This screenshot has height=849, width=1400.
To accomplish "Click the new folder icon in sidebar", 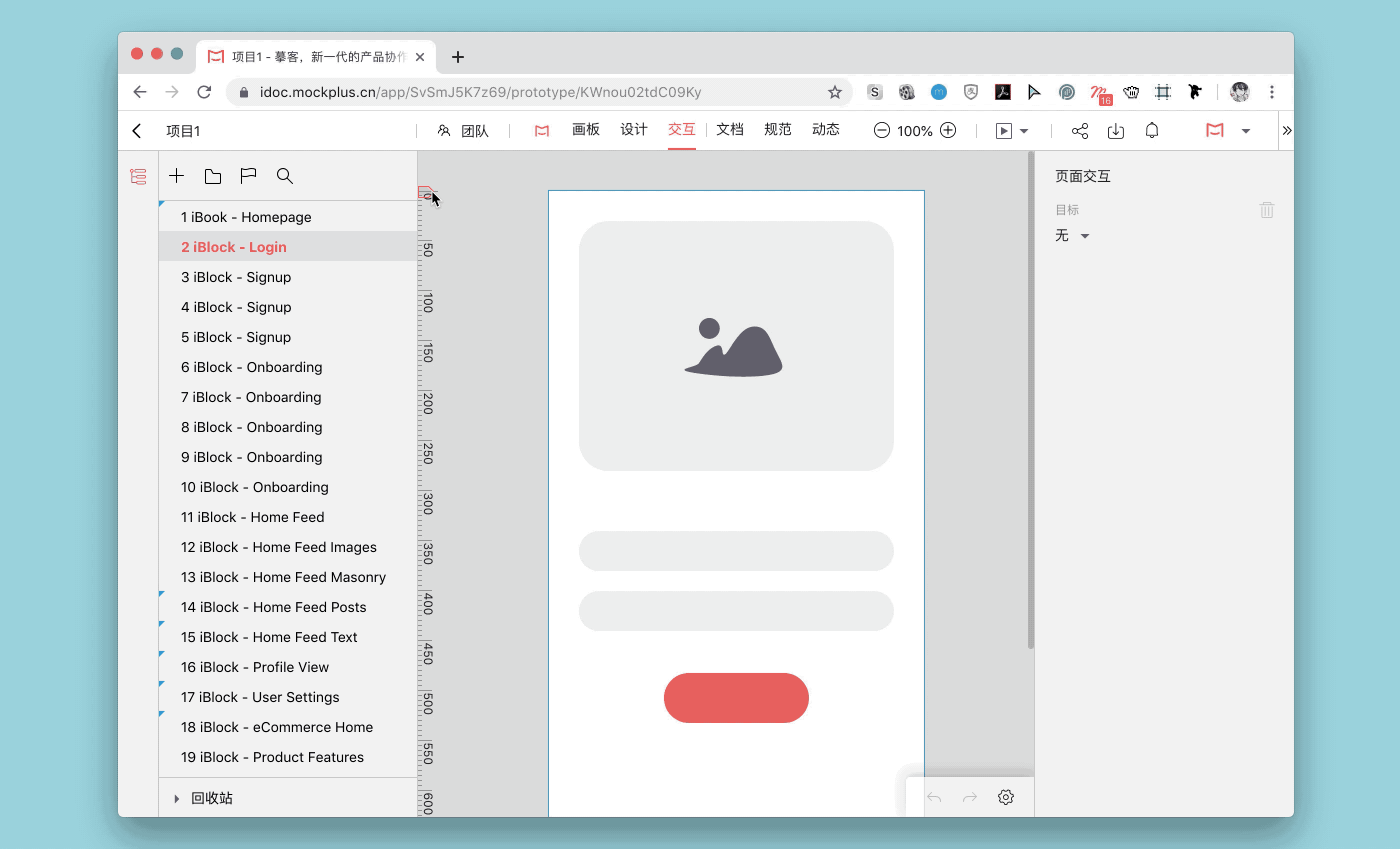I will [x=212, y=176].
